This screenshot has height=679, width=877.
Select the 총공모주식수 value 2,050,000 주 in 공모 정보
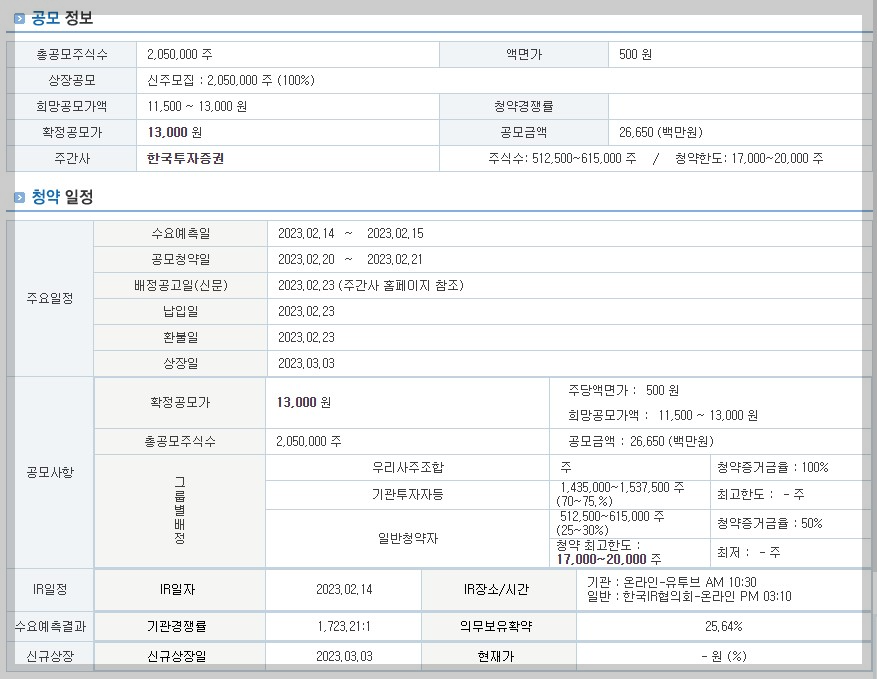click(180, 54)
